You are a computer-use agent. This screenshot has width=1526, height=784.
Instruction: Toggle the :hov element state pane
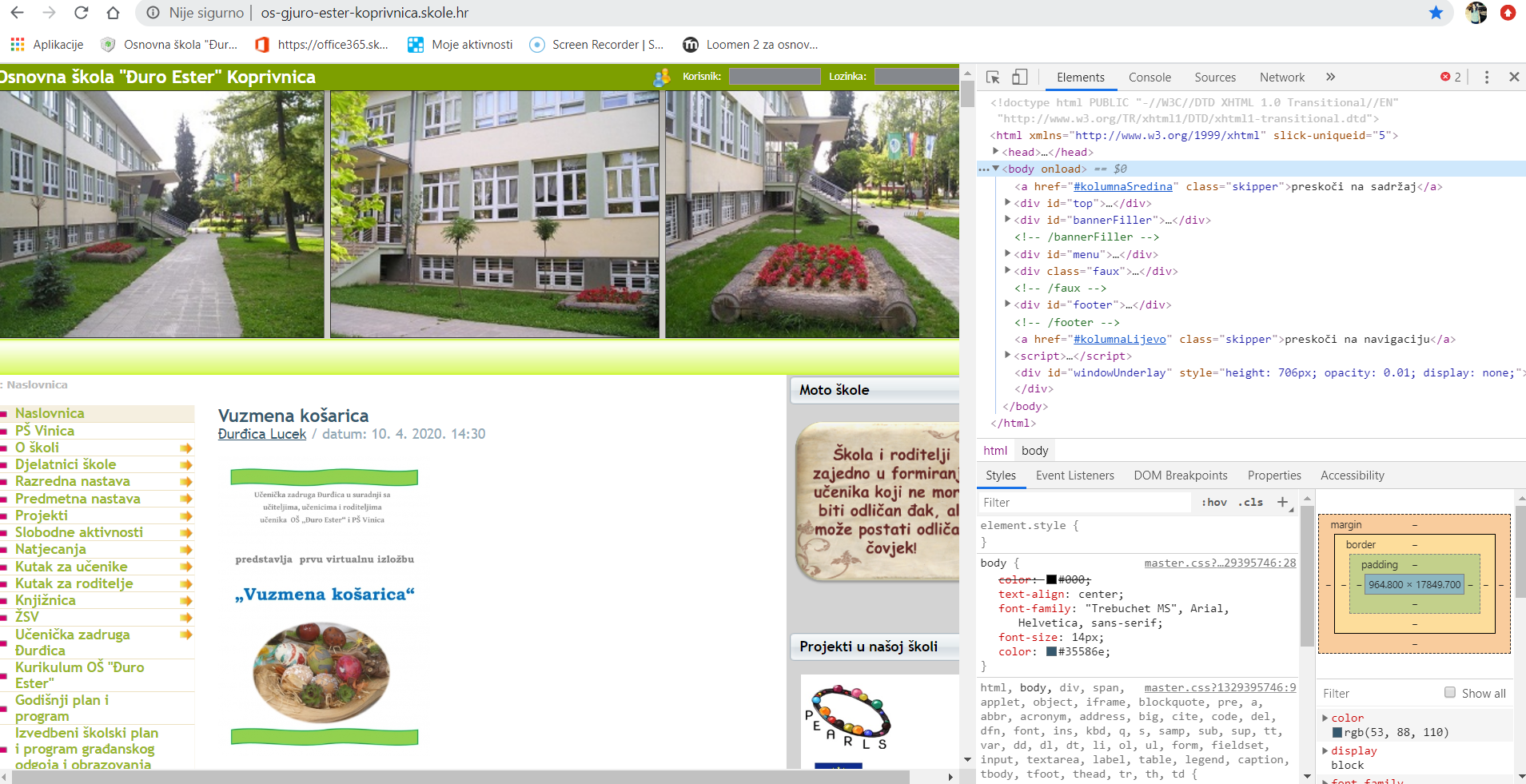(1213, 502)
